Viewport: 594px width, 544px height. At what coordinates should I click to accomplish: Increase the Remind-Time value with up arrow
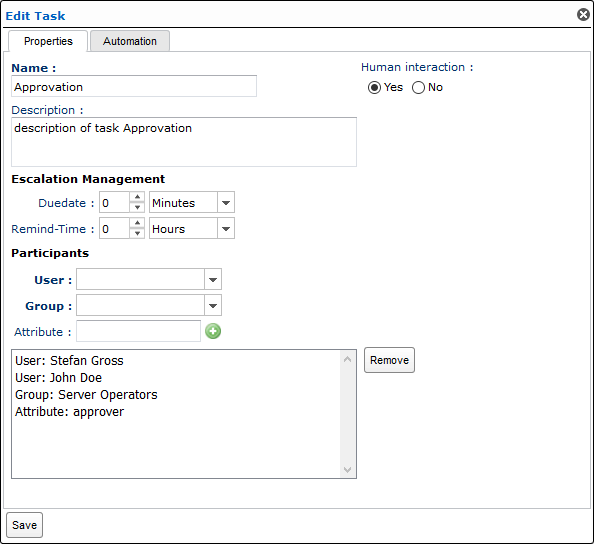[x=137, y=223]
